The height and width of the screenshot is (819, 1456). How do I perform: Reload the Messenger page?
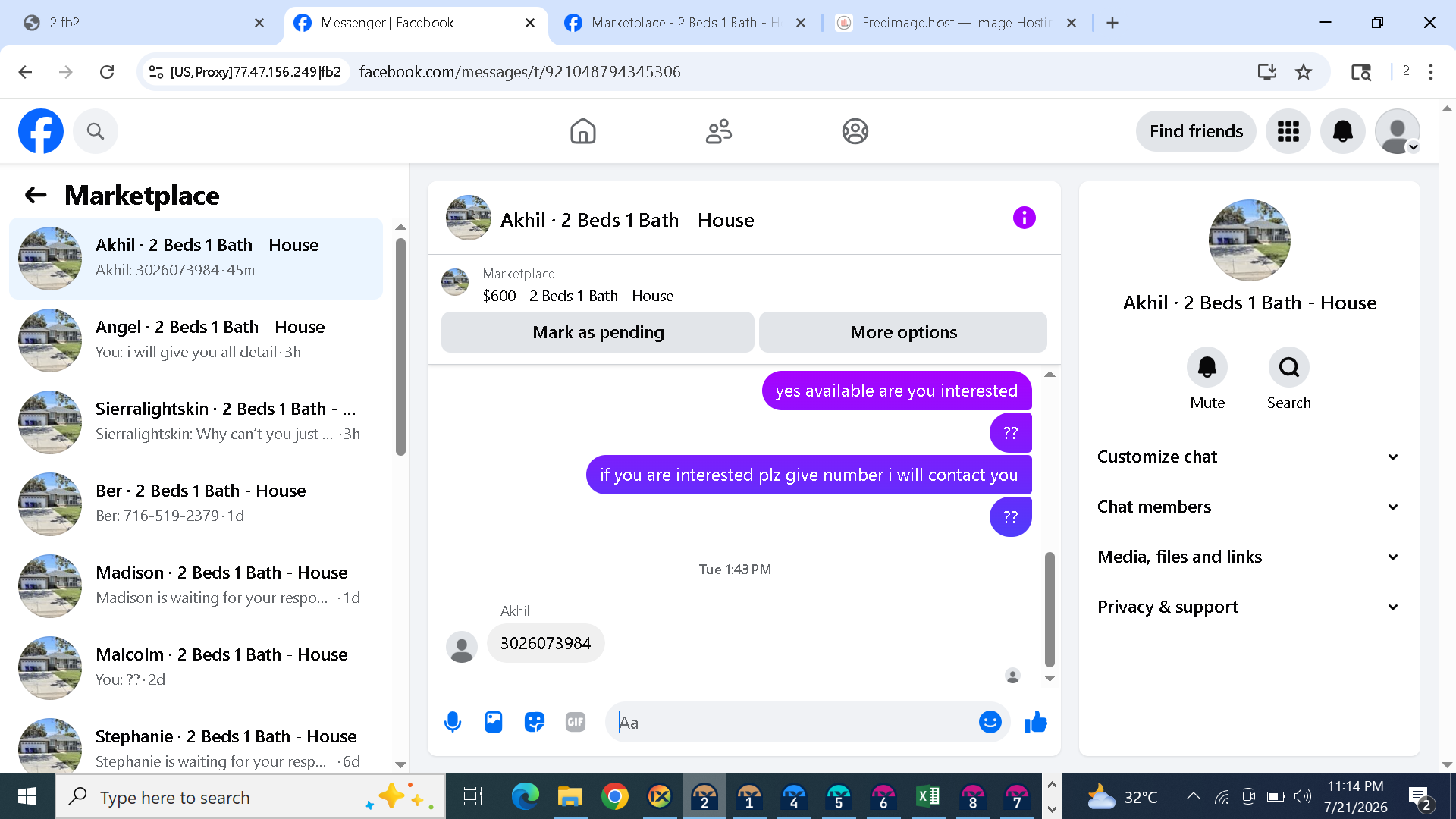tap(107, 72)
